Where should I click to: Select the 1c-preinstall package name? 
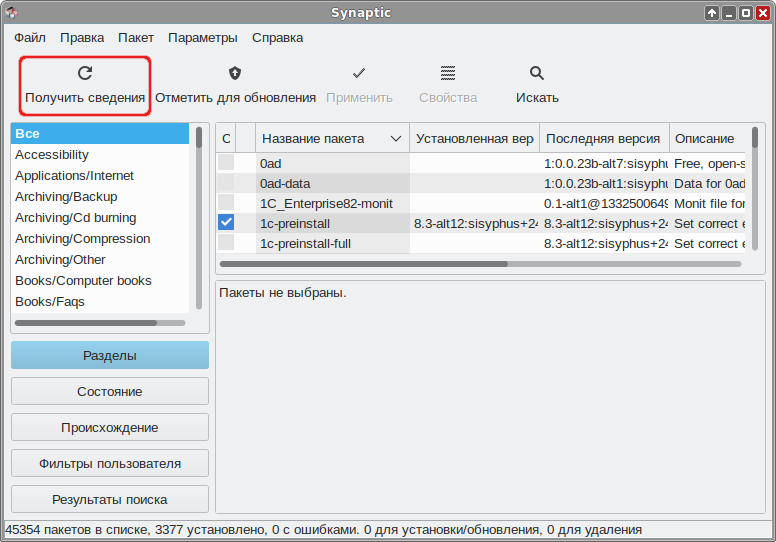(295, 224)
